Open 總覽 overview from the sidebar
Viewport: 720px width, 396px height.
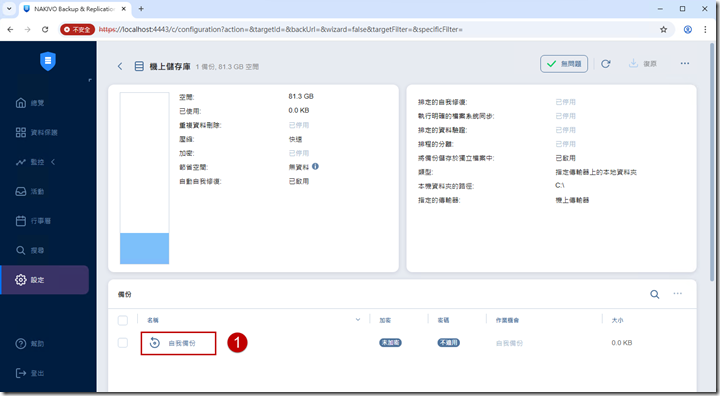click(30, 103)
